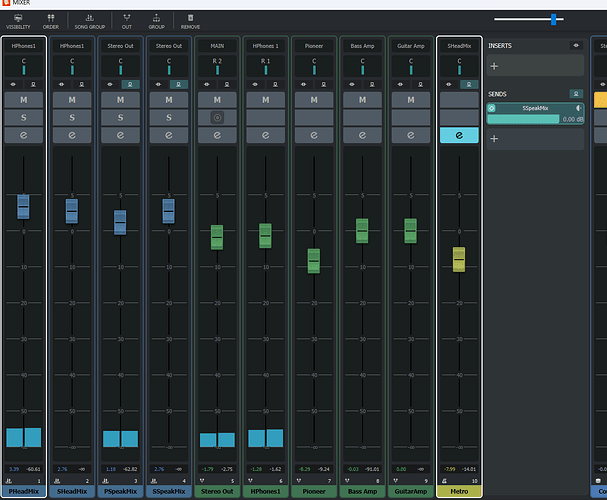Image resolution: width=607 pixels, height=500 pixels.
Task: Open the editor (e) for GuitarAmp channel
Action: point(411,135)
